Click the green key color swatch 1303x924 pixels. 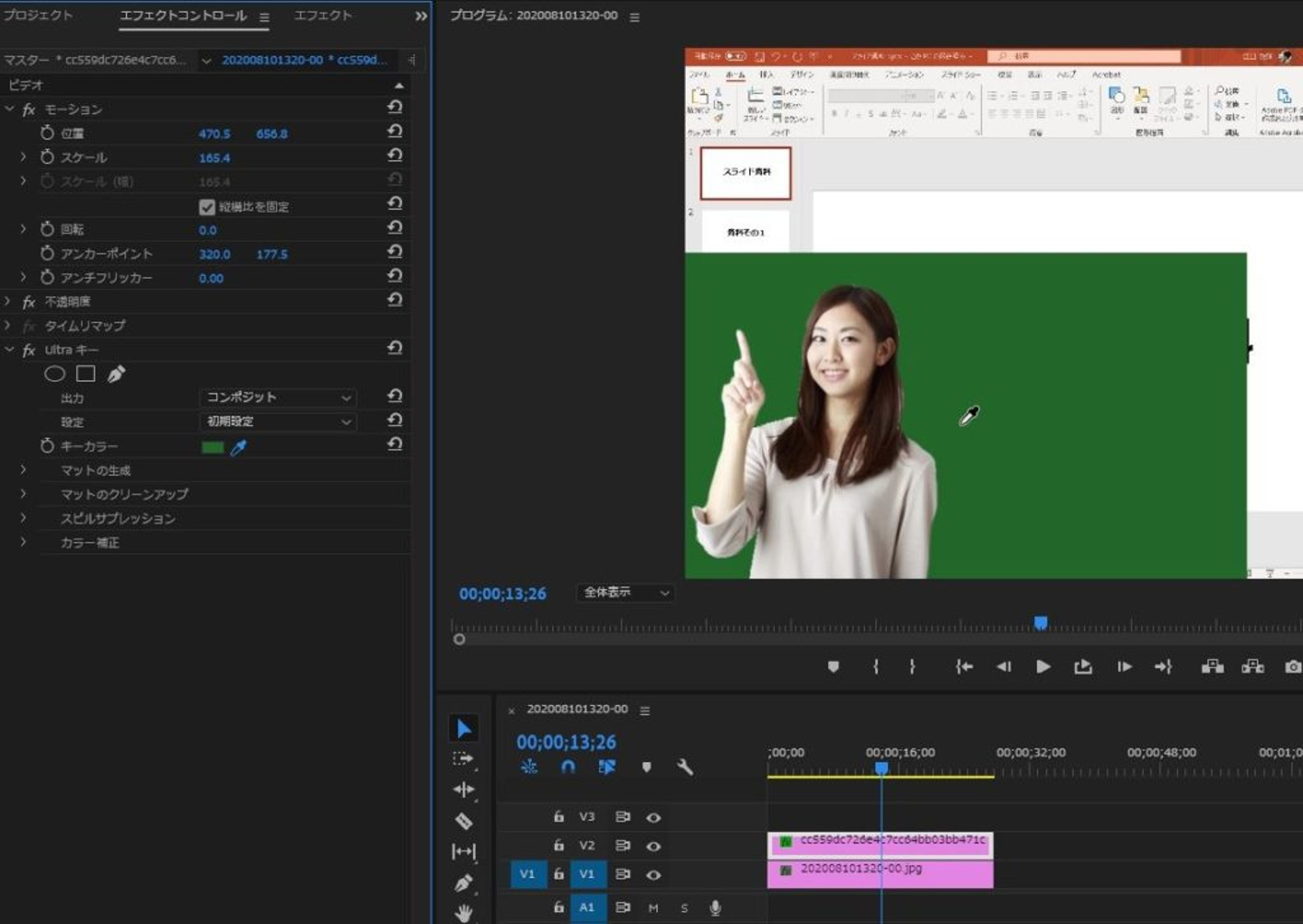pos(213,447)
